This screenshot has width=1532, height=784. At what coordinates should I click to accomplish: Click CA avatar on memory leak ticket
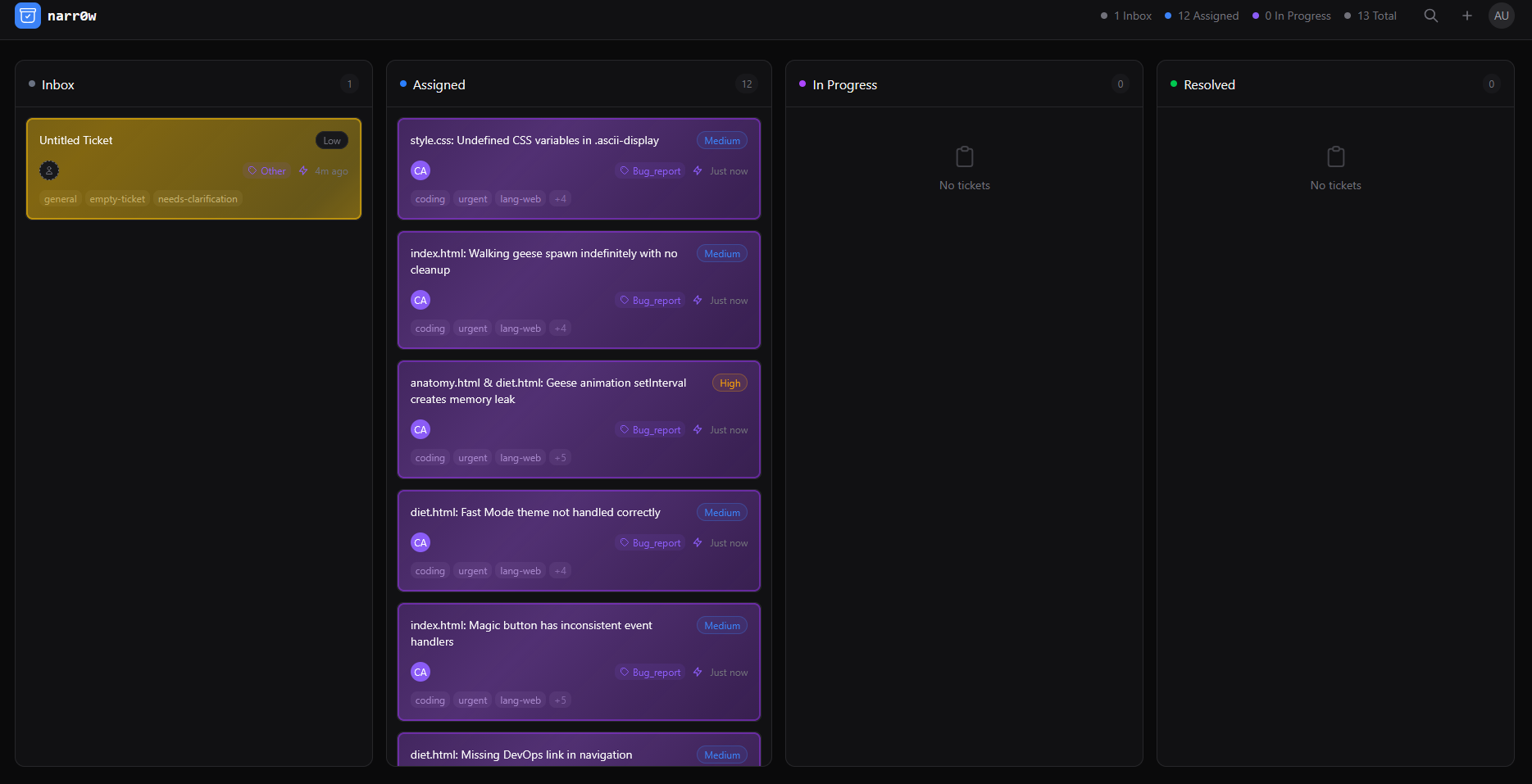click(x=421, y=429)
